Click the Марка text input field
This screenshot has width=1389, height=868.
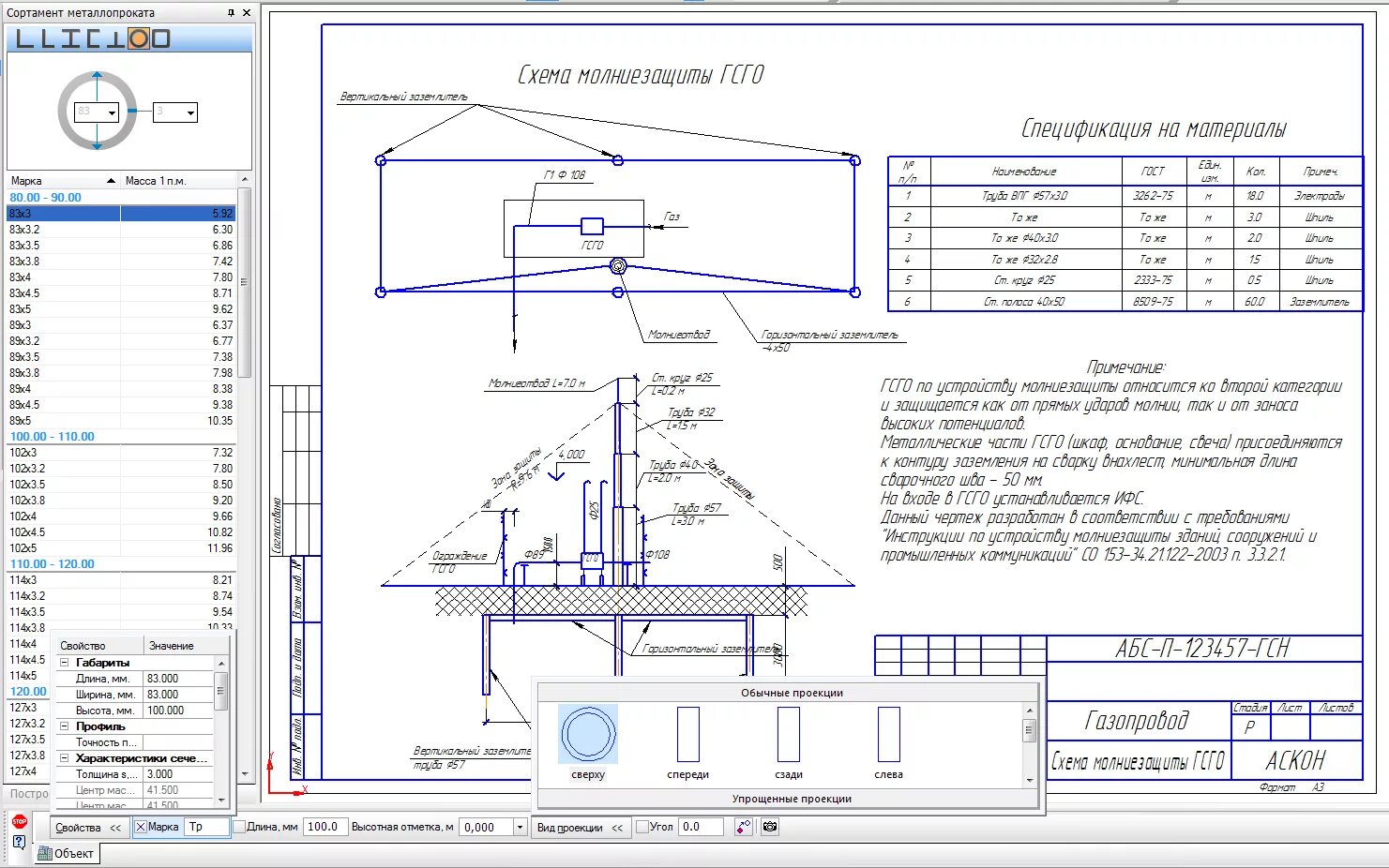[207, 827]
